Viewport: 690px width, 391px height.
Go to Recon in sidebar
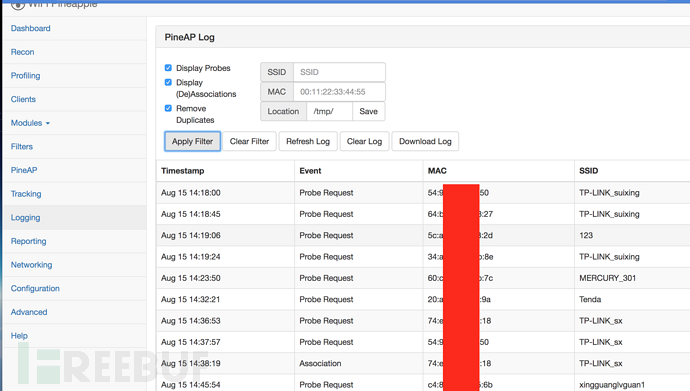click(x=22, y=52)
